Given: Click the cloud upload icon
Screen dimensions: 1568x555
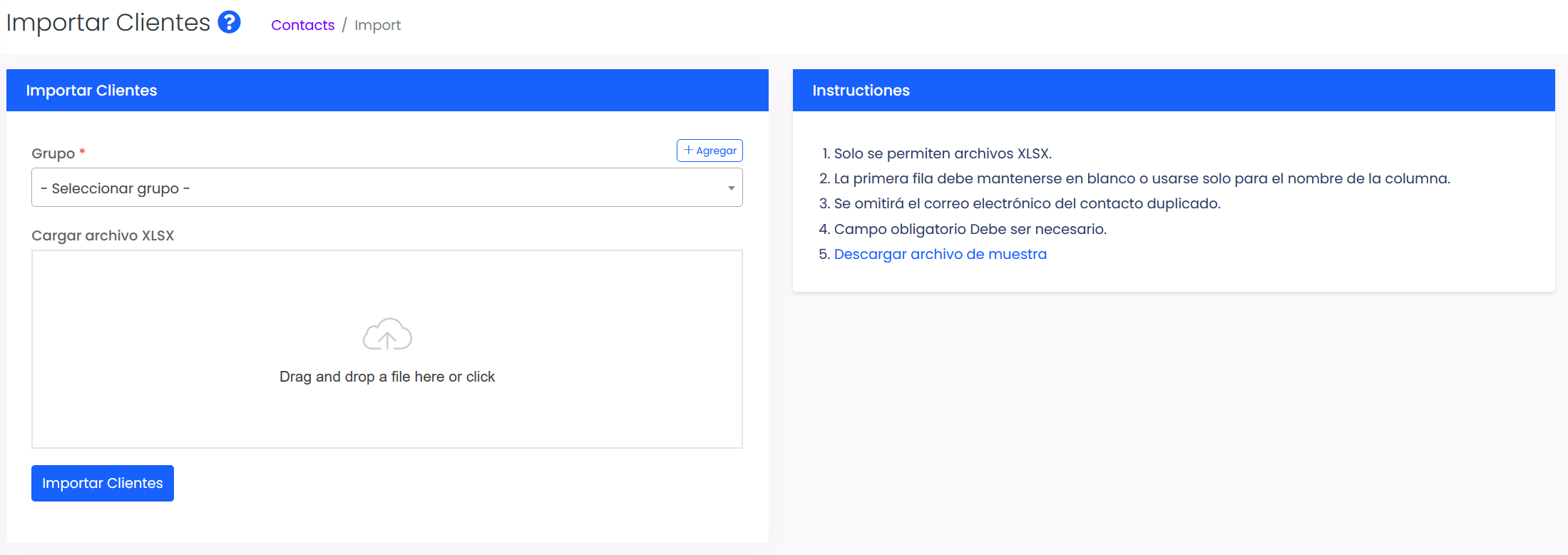Looking at the screenshot, I should pyautogui.click(x=387, y=334).
